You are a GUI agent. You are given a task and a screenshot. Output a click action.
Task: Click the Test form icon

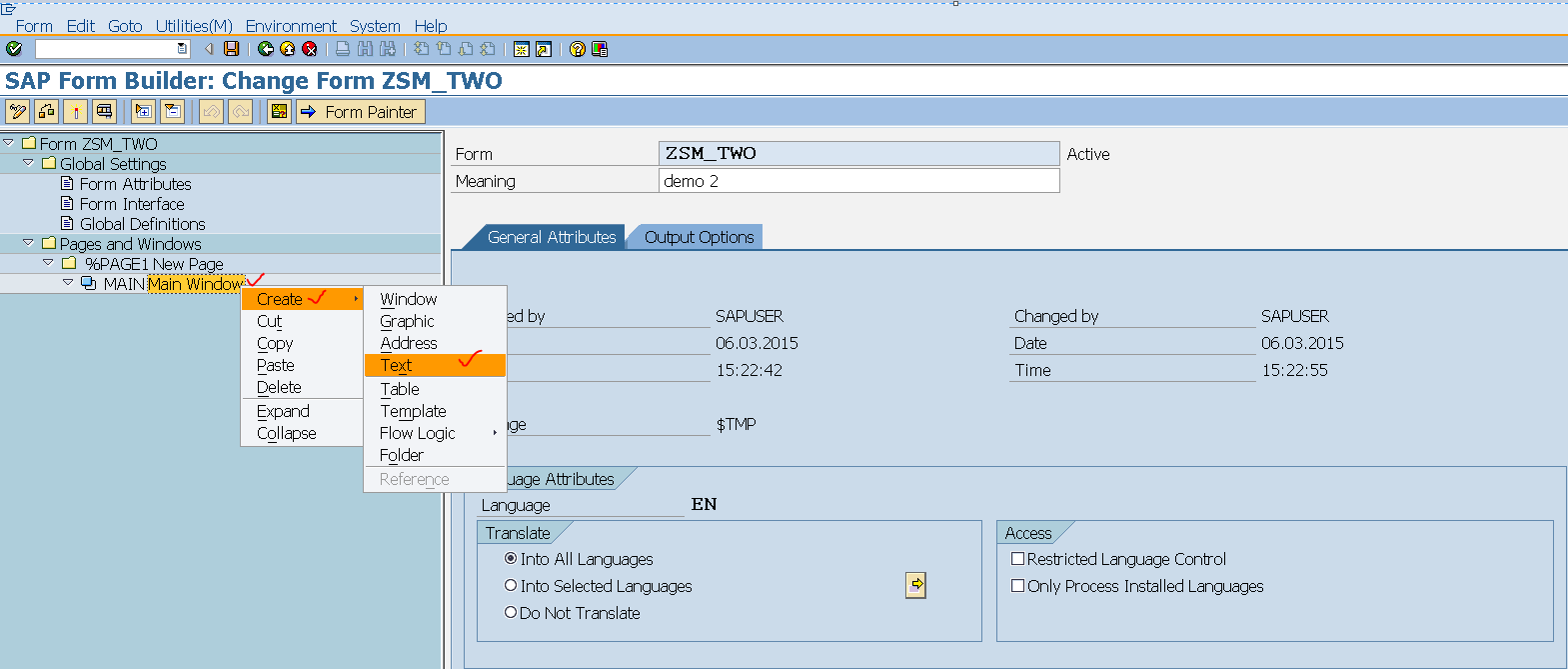104,111
